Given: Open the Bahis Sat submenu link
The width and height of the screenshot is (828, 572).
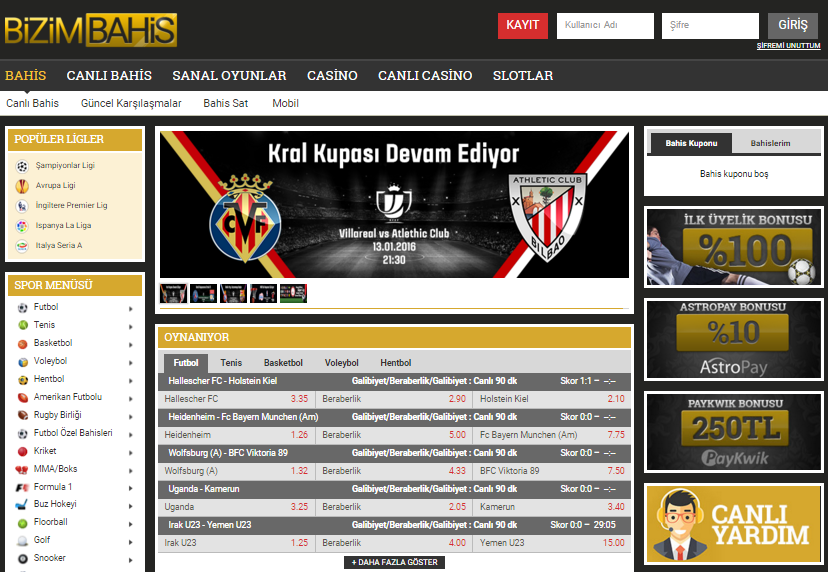Looking at the screenshot, I should click(225, 104).
